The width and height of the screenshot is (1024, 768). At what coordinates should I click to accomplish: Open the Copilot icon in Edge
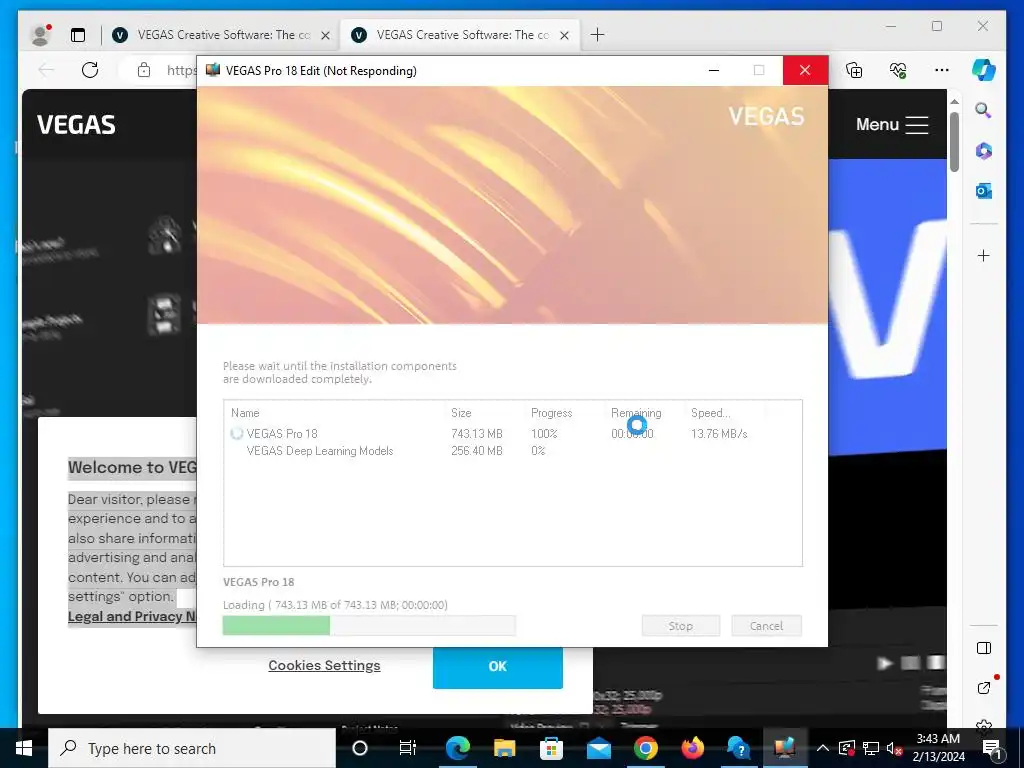(x=983, y=70)
